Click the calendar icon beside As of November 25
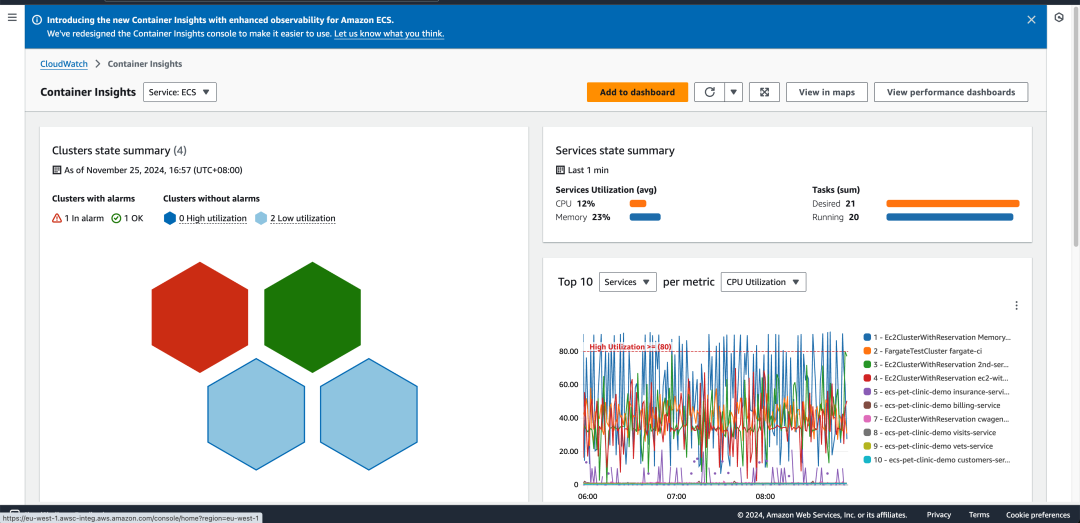This screenshot has height=523, width=1080. click(56, 170)
